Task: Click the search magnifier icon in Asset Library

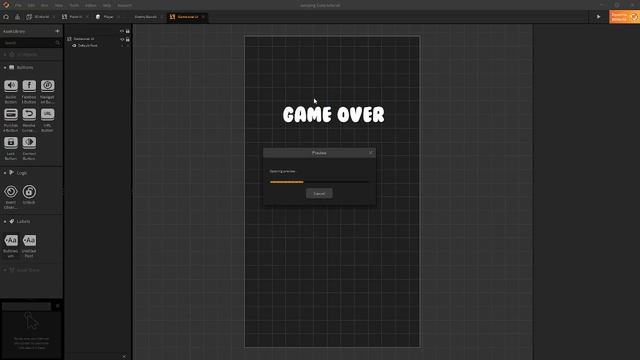Action: click(57, 42)
